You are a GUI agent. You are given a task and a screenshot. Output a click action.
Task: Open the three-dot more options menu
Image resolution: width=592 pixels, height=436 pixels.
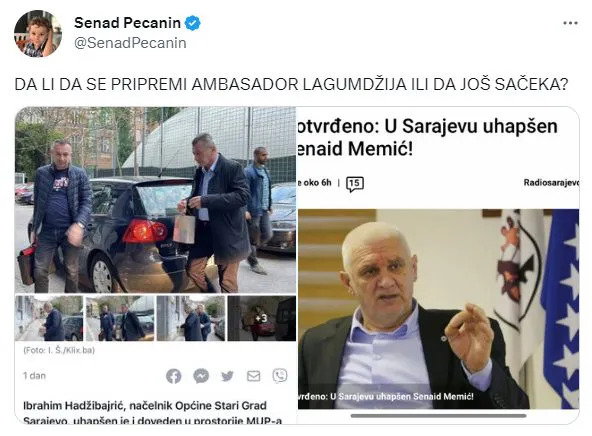pyautogui.click(x=570, y=23)
